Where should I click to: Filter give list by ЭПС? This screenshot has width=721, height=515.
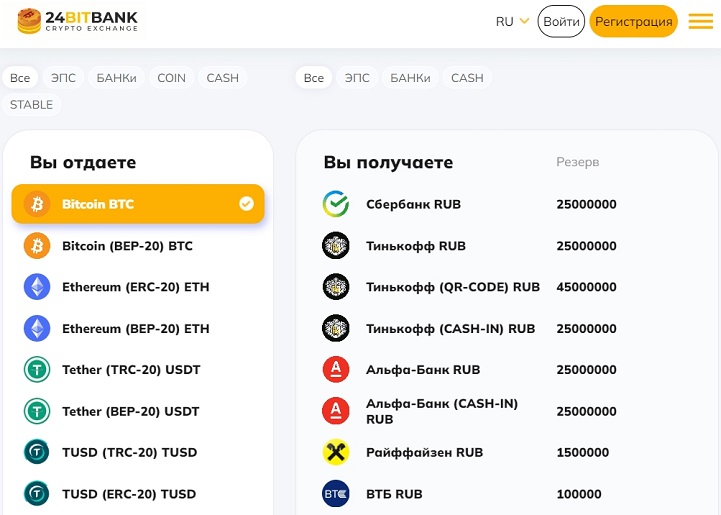[63, 78]
